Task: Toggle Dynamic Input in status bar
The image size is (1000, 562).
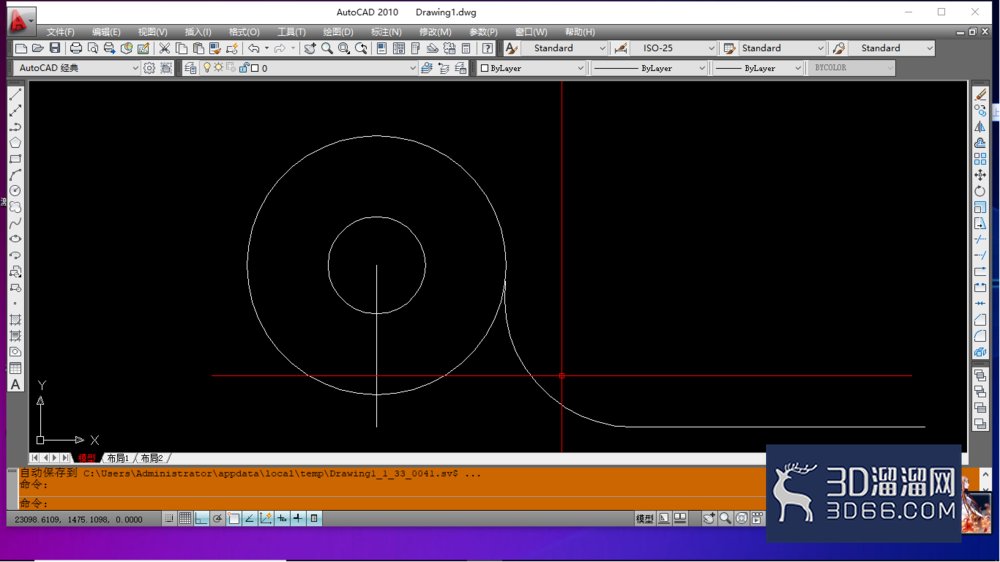Action: click(282, 519)
